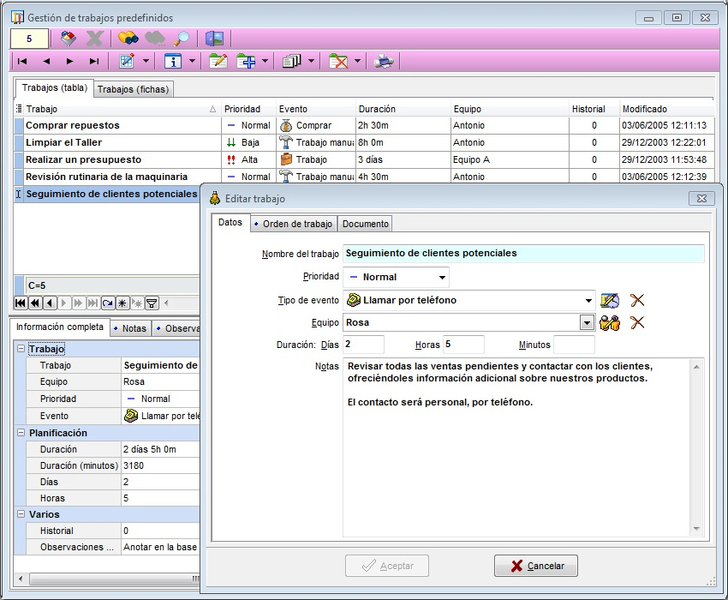Click the printer icon

tap(384, 61)
